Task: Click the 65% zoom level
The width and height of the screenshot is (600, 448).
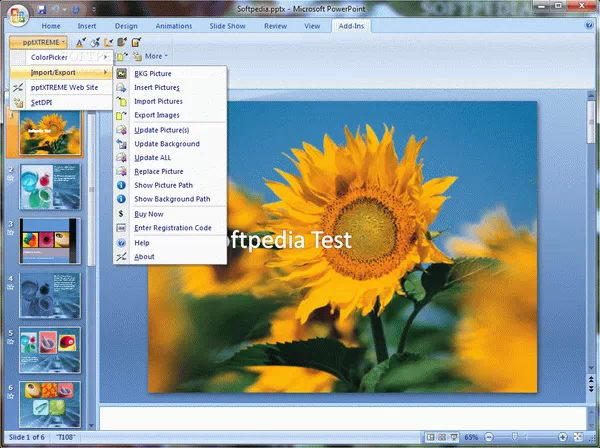Action: [471, 437]
